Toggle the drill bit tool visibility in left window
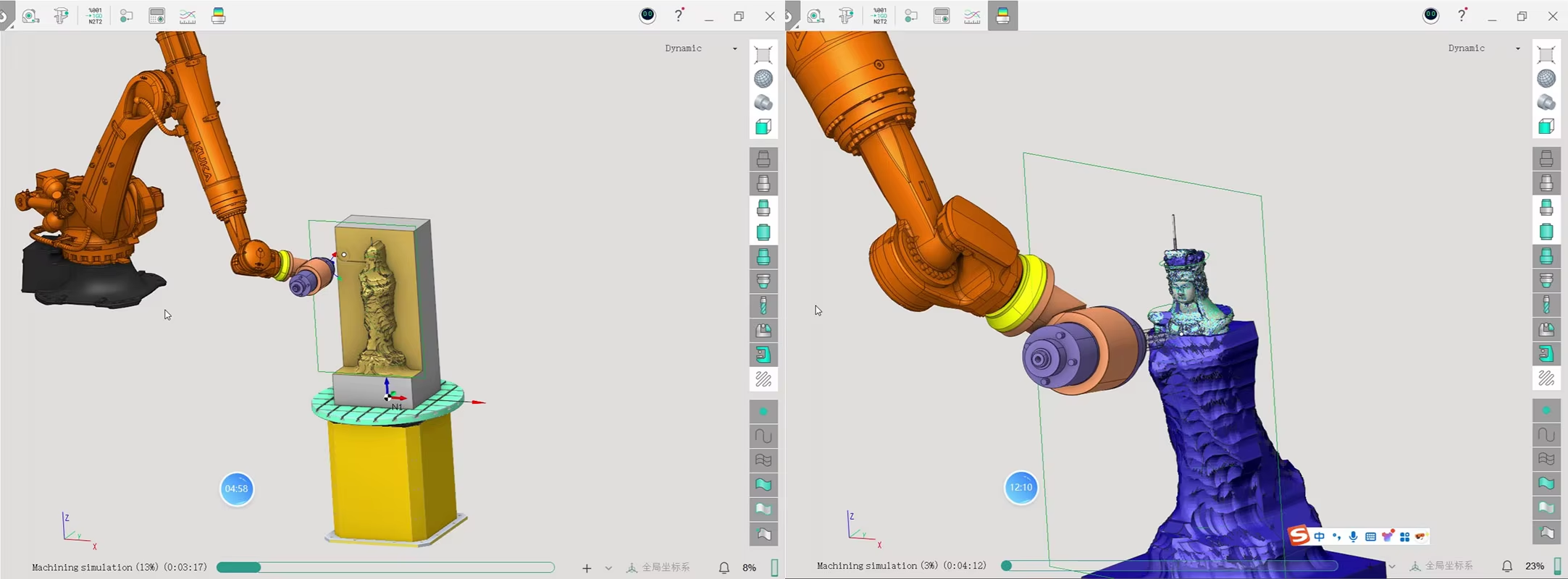Viewport: 1568px width, 579px height. pyautogui.click(x=763, y=306)
